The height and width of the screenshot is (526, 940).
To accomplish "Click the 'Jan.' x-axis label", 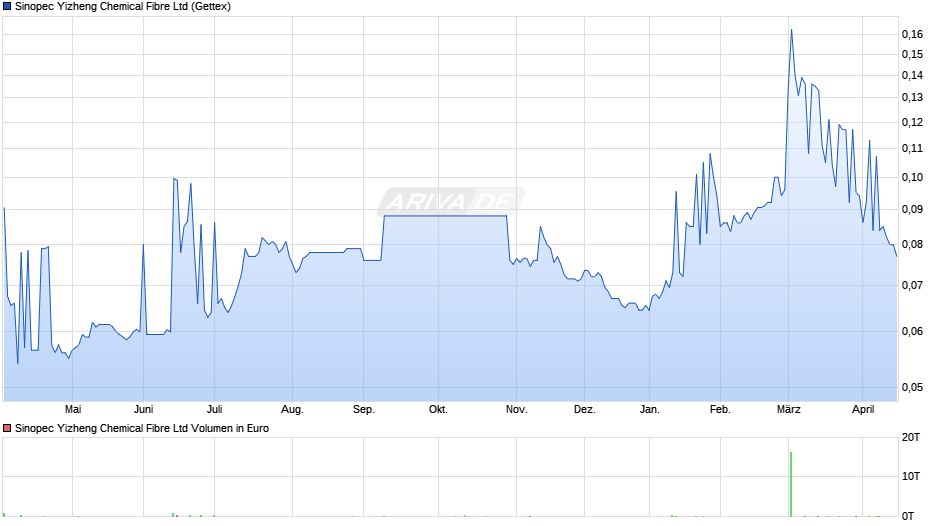I will [650, 410].
